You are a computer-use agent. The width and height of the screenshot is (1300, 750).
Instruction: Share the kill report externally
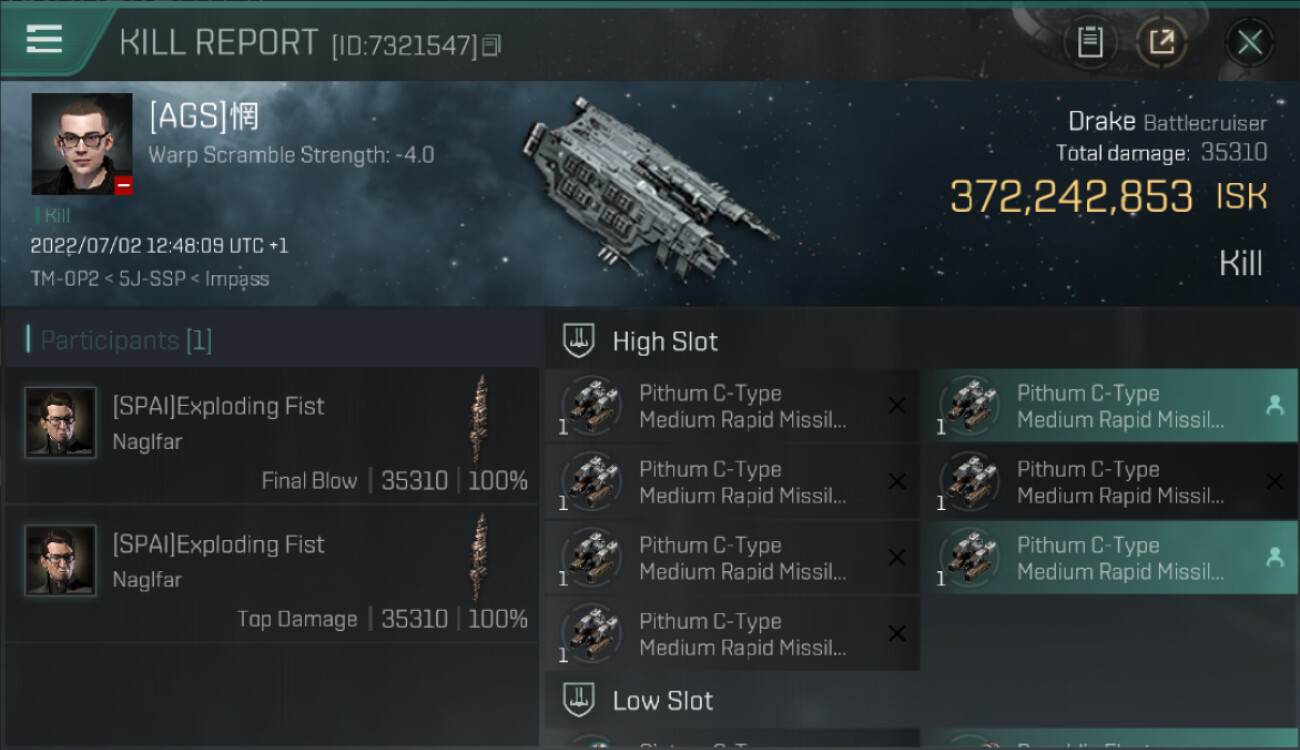click(1161, 42)
